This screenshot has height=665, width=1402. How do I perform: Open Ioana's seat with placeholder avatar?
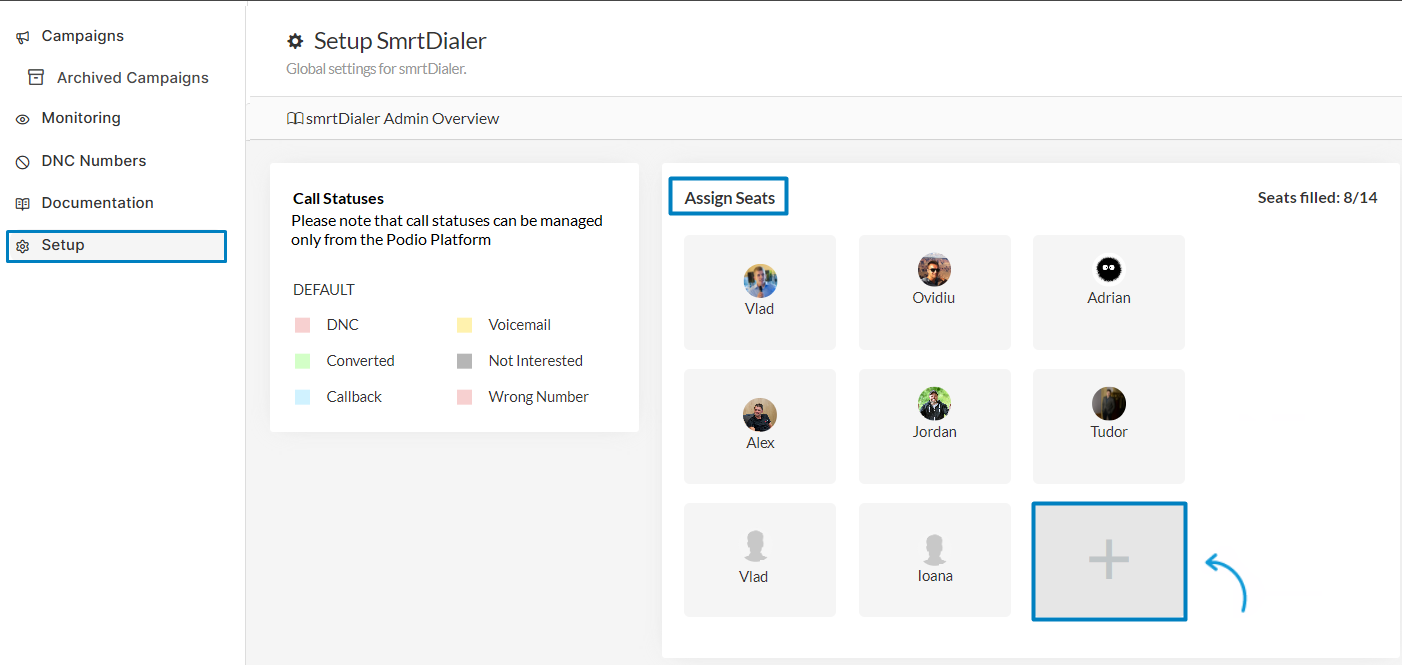(934, 560)
